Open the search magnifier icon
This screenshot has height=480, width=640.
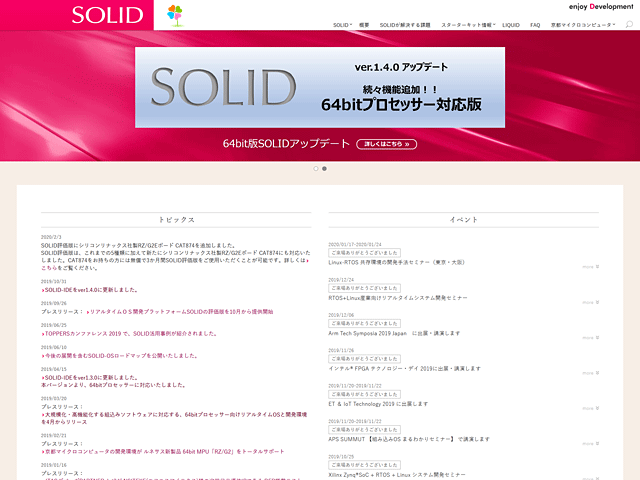click(x=629, y=24)
